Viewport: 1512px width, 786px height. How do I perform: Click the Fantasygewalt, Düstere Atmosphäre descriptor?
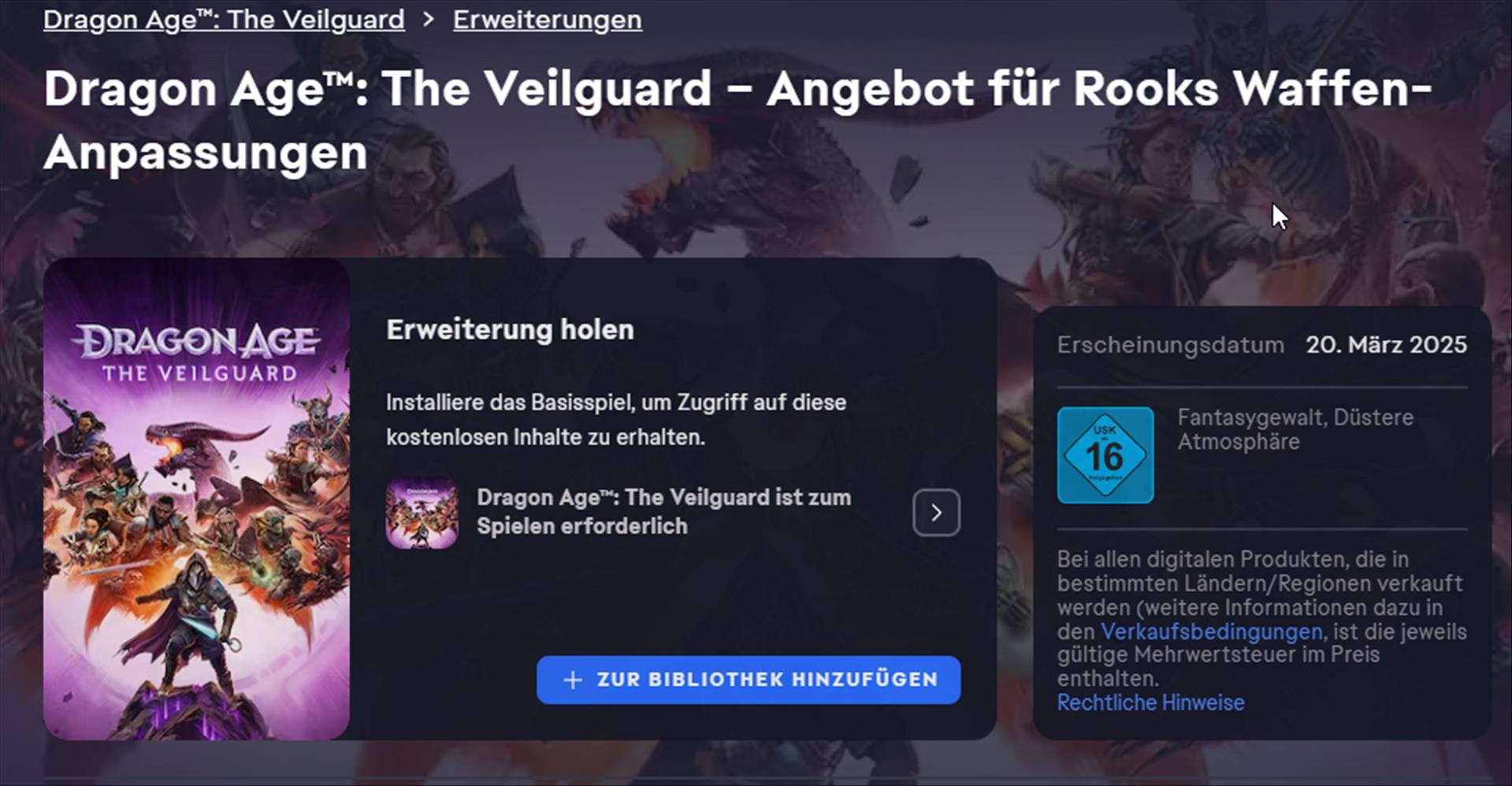[x=1295, y=429]
